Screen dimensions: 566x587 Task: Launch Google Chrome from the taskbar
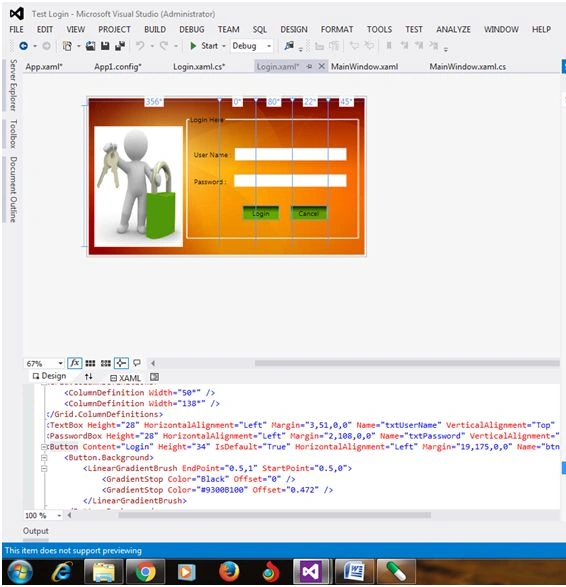(145, 572)
